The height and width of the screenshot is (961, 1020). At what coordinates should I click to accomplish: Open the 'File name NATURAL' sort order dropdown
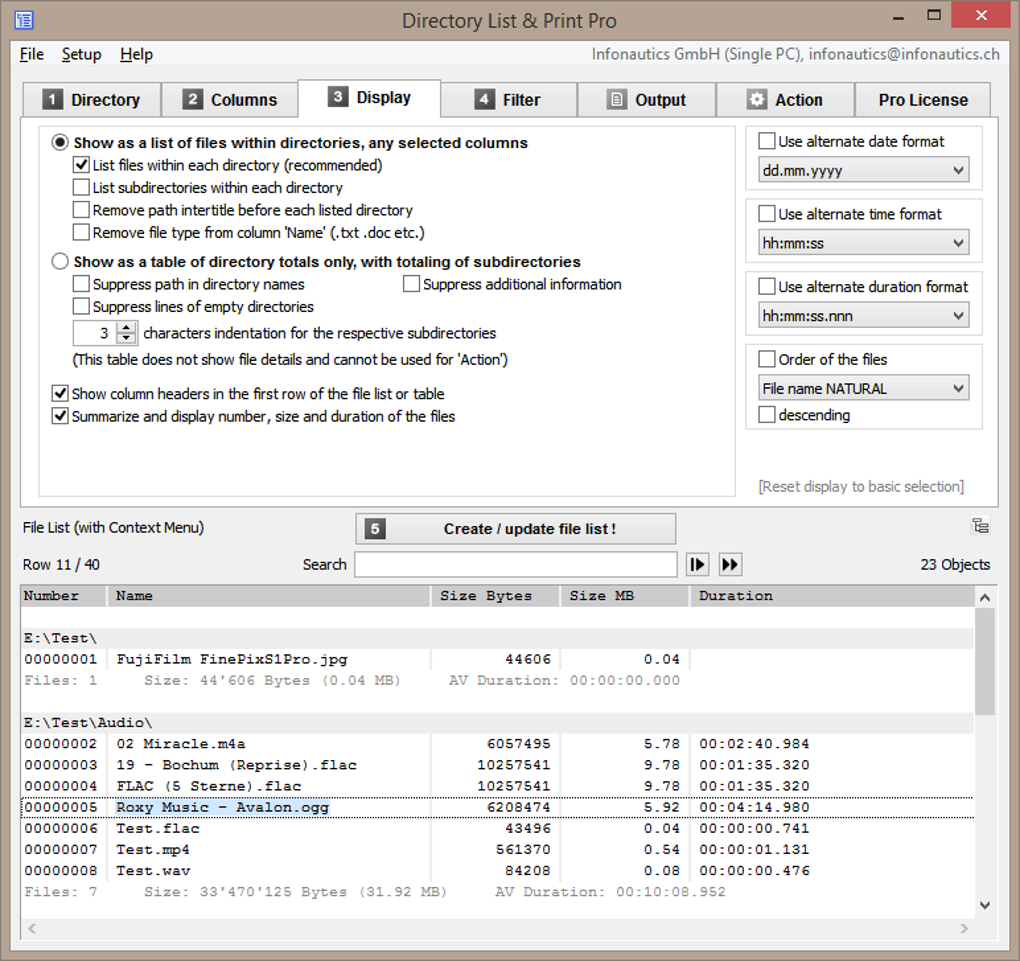pyautogui.click(x=863, y=388)
